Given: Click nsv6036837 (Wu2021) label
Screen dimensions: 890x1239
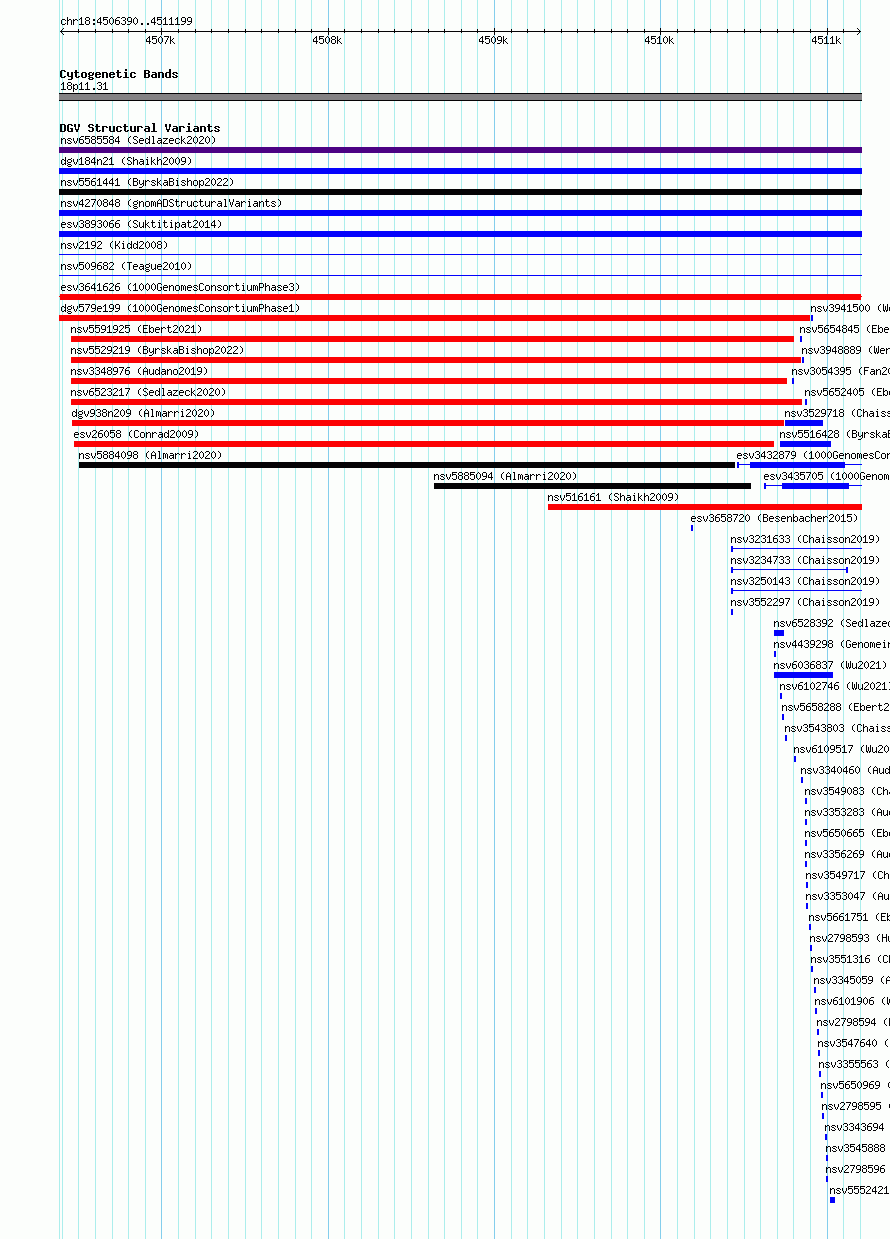Looking at the screenshot, I should 829,665.
